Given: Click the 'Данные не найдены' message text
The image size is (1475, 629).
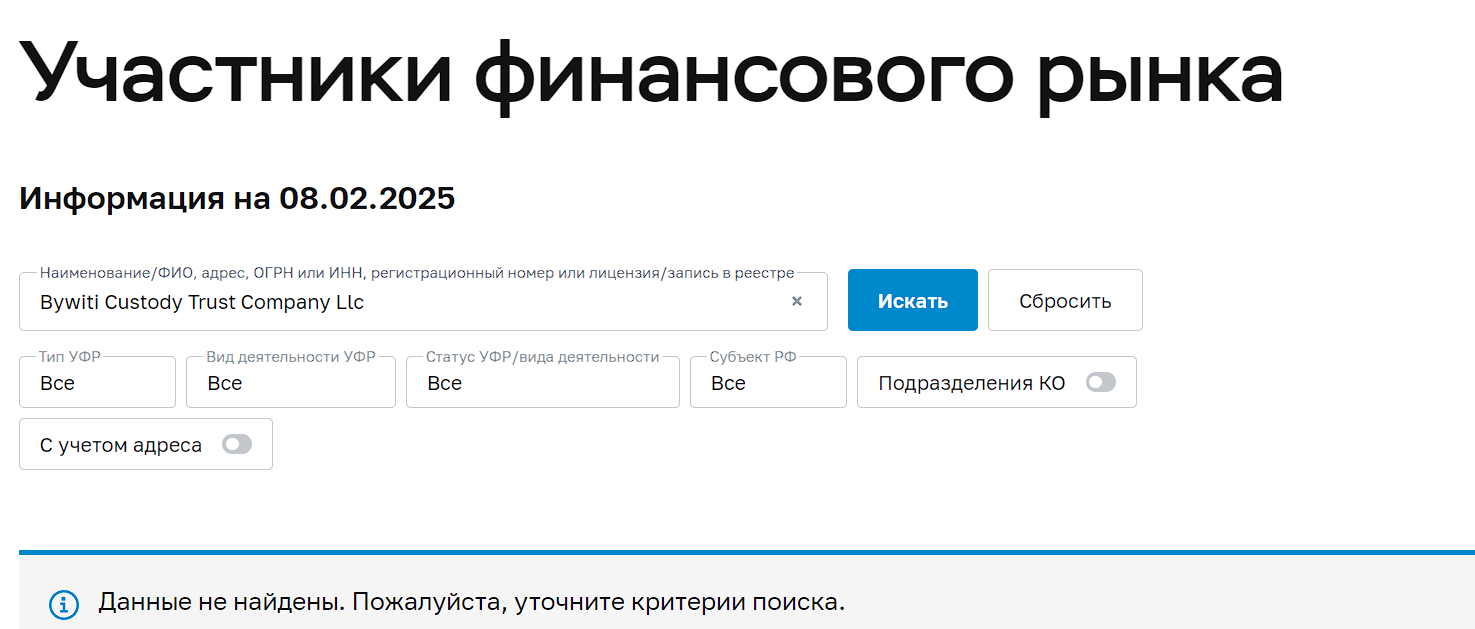Looking at the screenshot, I should point(471,603).
